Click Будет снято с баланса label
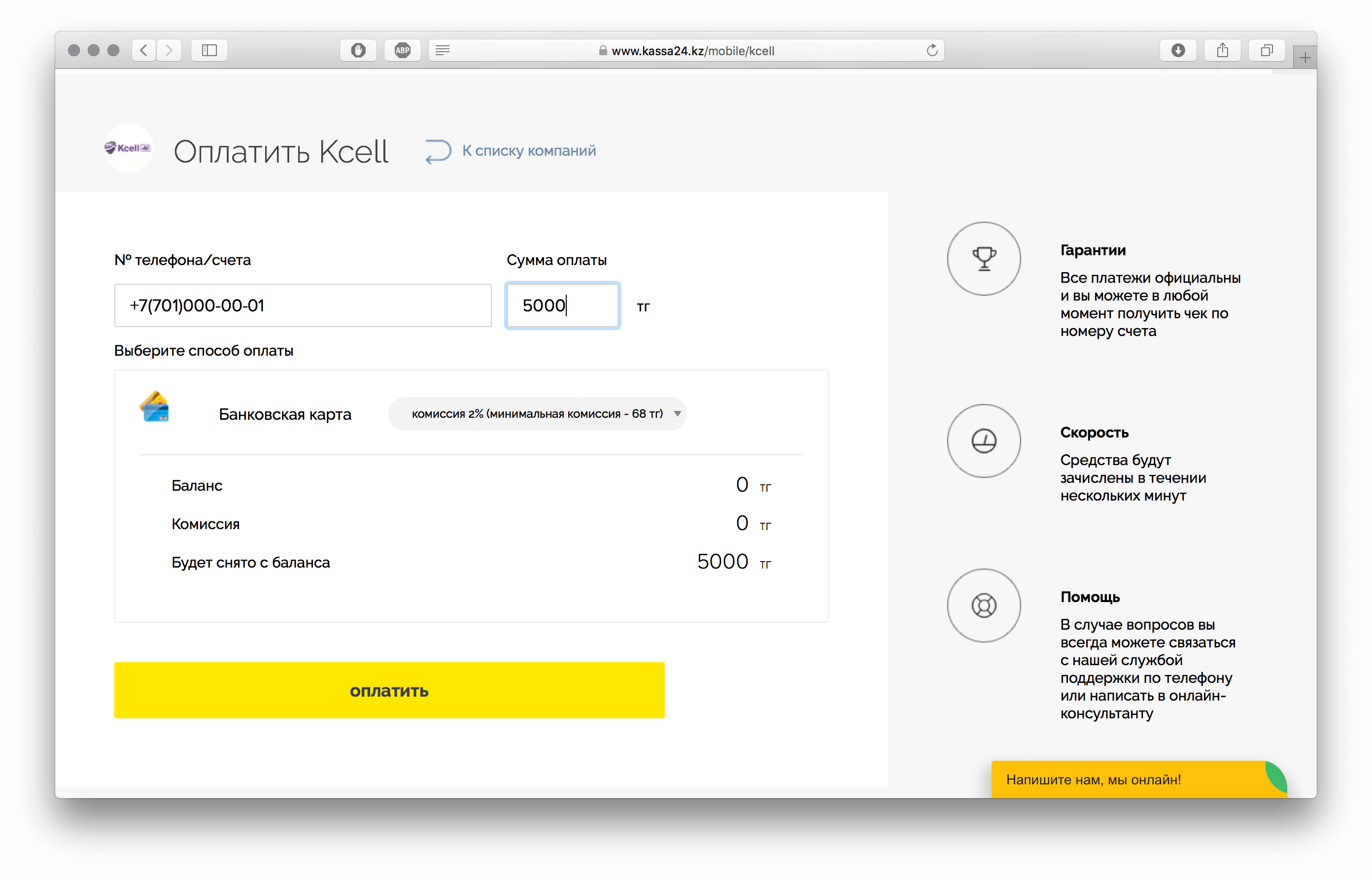This screenshot has width=1372, height=877. 251,563
